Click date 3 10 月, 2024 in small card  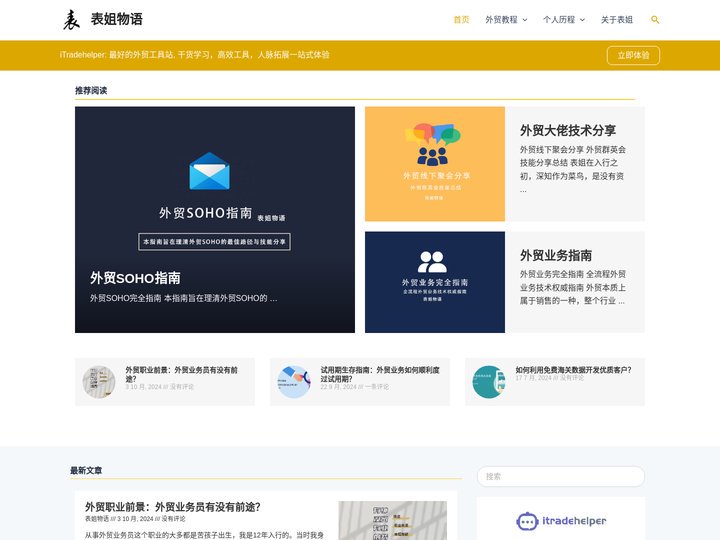[x=144, y=387]
